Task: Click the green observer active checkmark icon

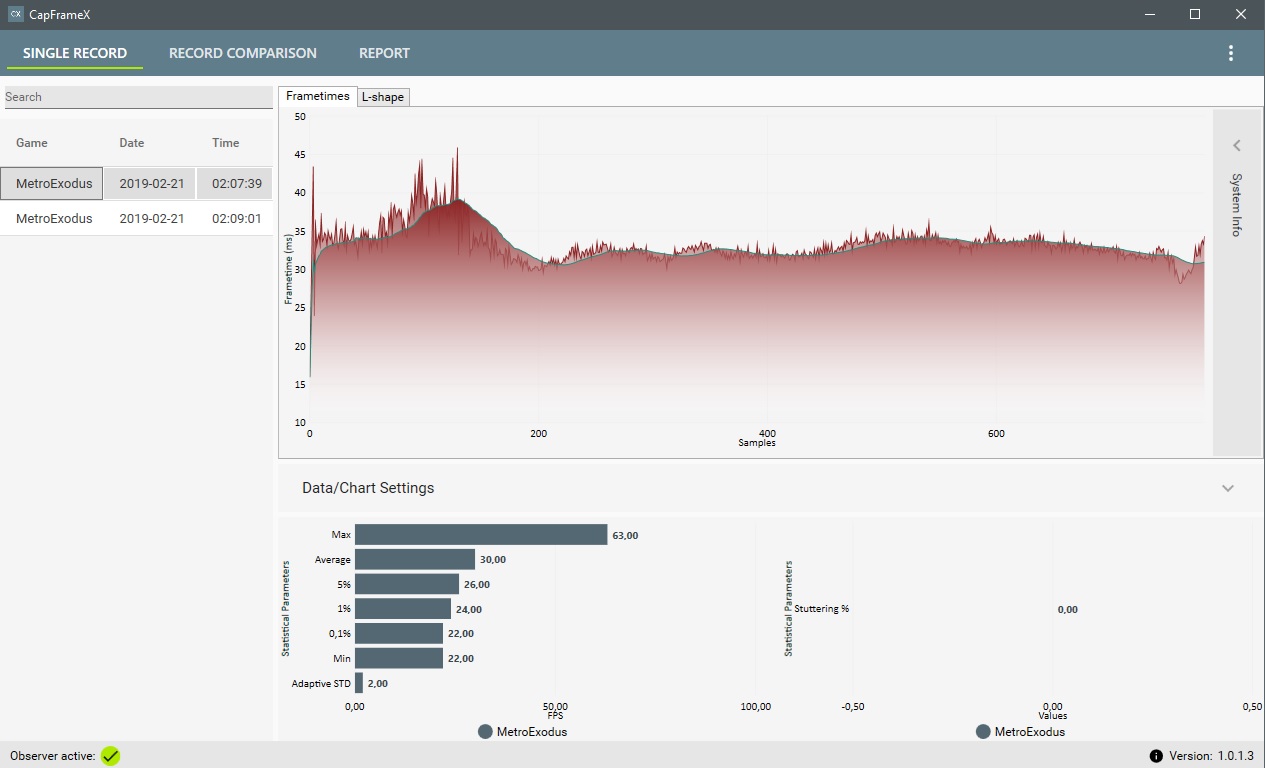Action: point(110,756)
